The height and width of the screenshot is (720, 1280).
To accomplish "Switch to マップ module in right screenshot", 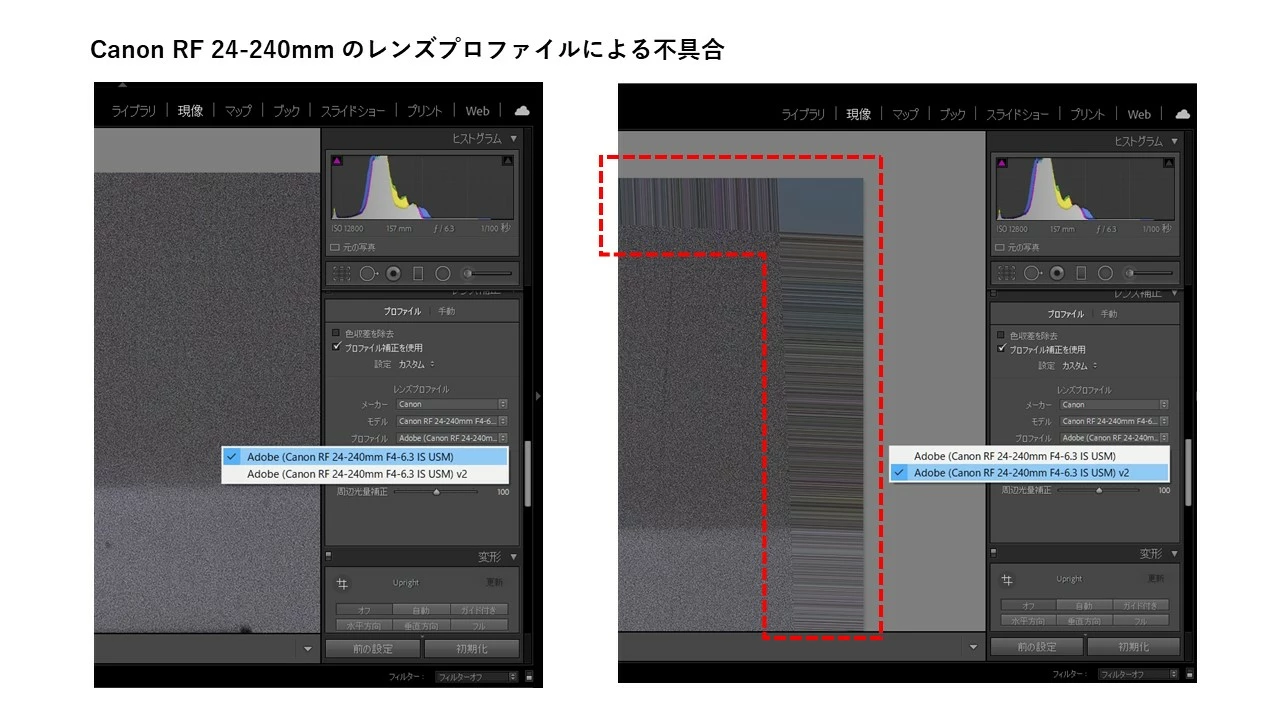I will click(905, 114).
